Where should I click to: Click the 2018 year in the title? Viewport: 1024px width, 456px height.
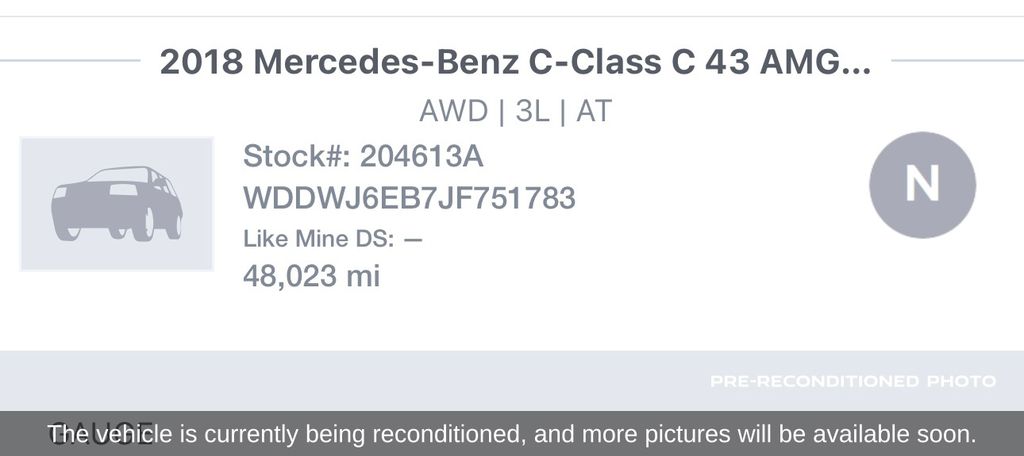click(x=201, y=62)
